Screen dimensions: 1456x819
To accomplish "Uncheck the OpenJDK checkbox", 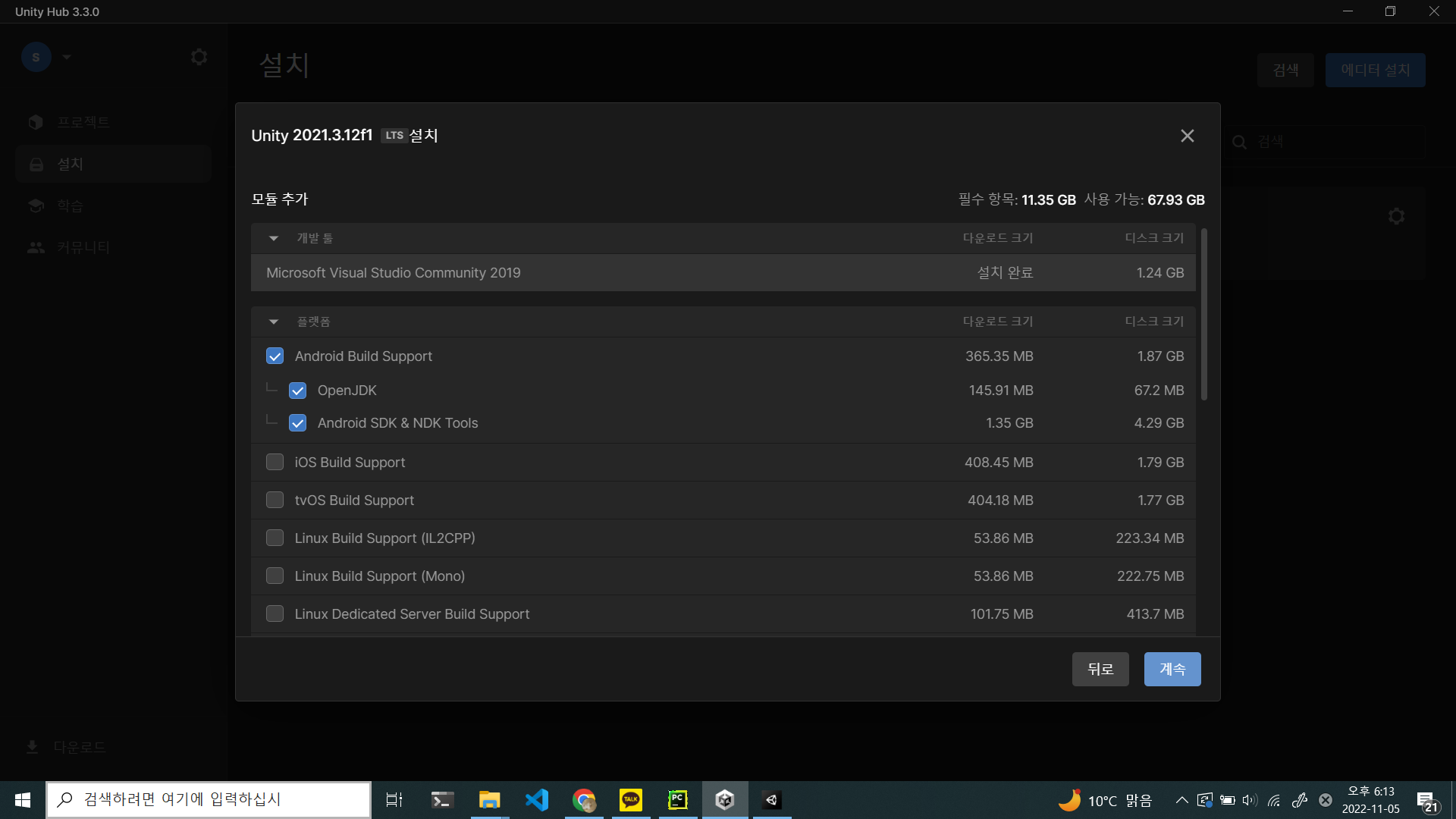I will (297, 391).
